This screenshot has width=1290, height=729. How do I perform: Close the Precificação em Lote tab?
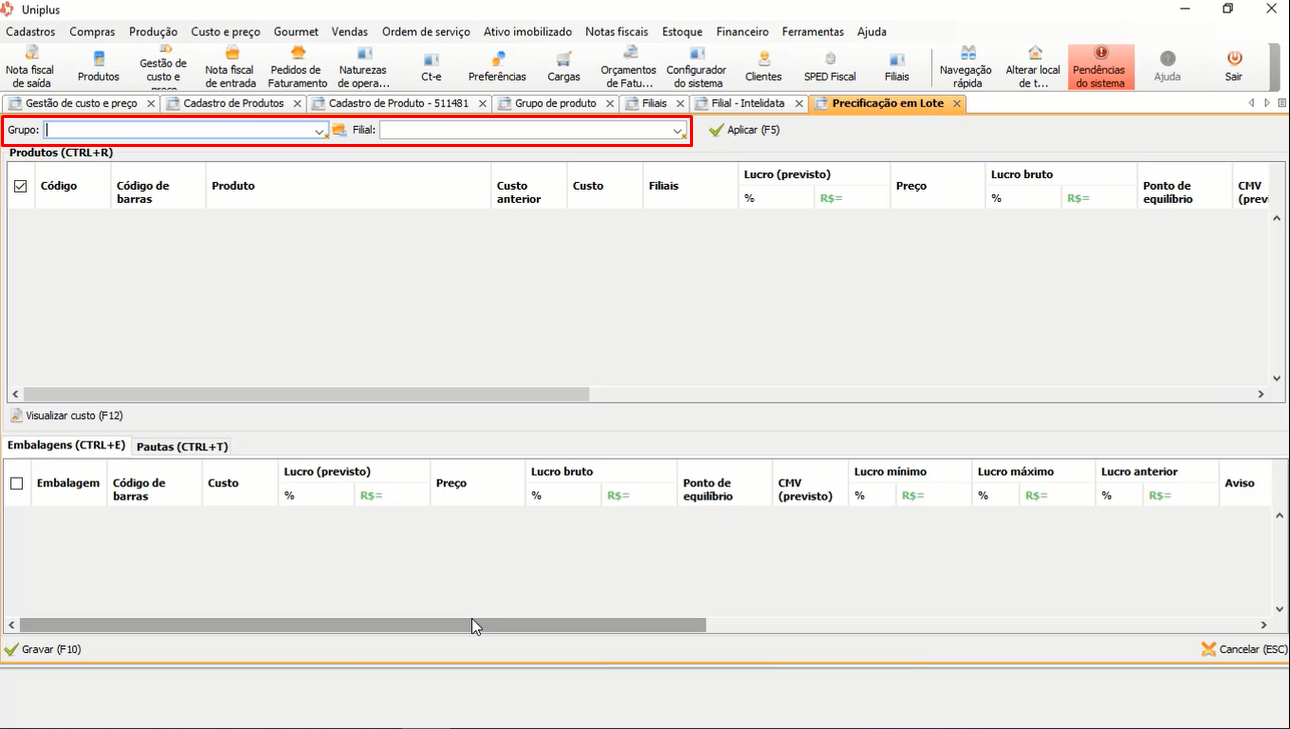point(957,104)
